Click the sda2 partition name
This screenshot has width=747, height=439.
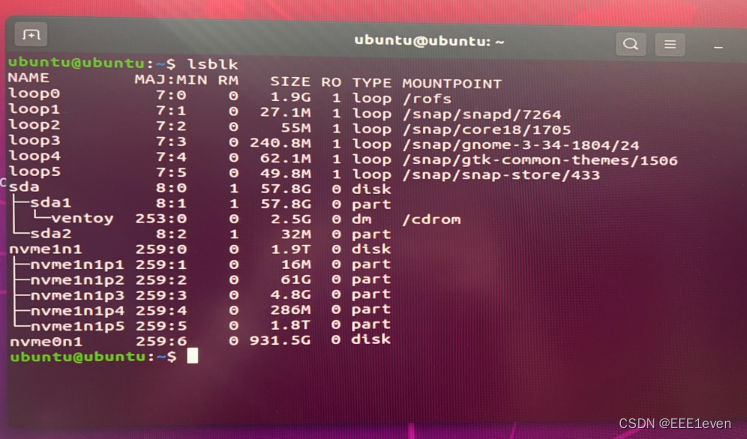(x=50, y=234)
